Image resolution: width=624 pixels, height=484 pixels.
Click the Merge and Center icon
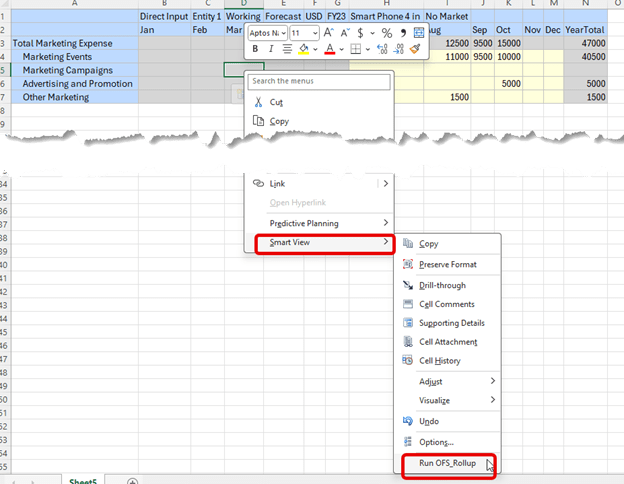[x=418, y=33]
